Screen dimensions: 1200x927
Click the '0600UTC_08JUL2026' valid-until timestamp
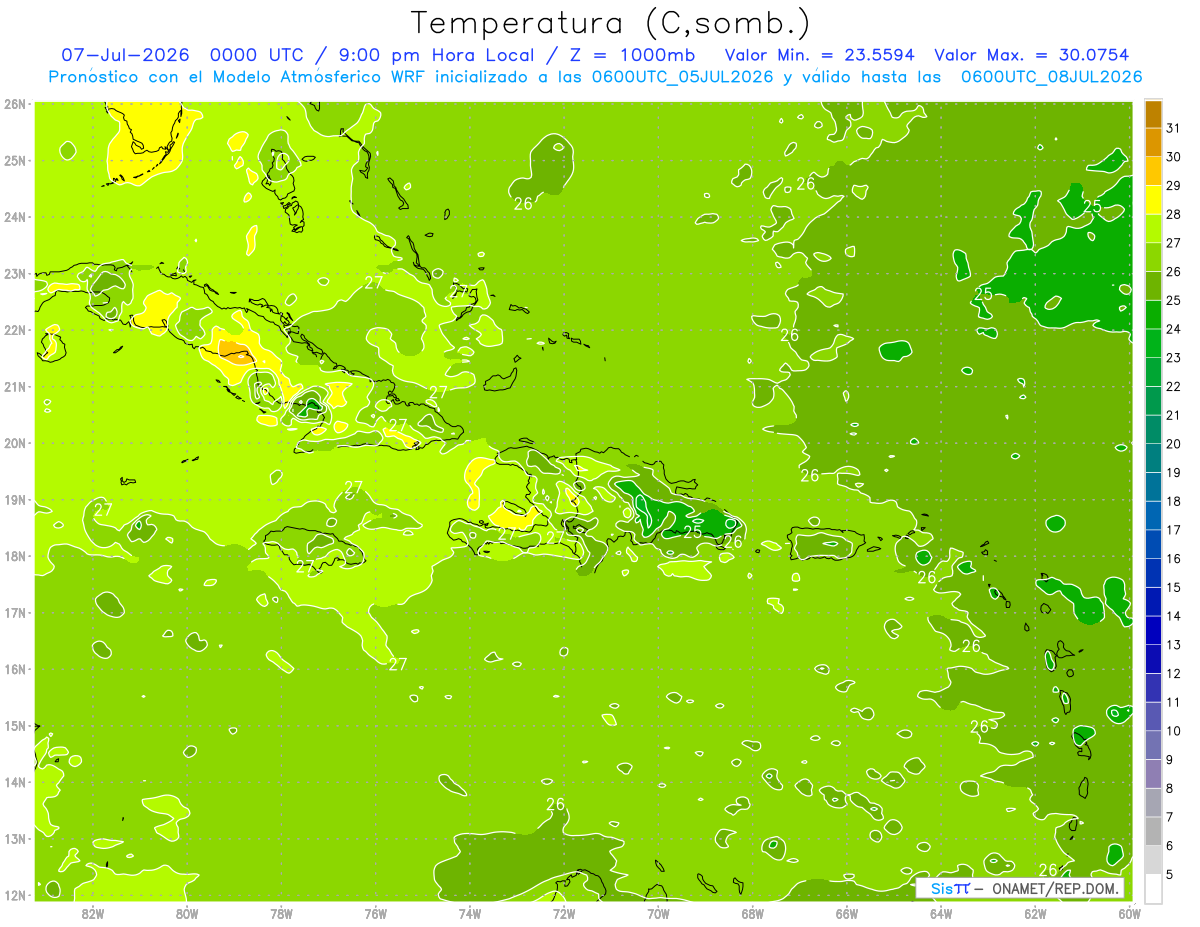click(x=1052, y=77)
